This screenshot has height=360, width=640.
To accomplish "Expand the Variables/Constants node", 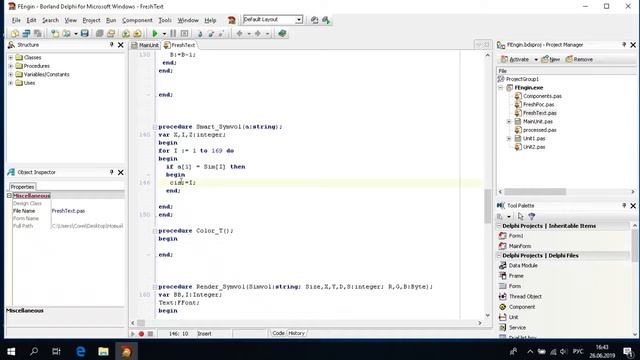I will [11, 75].
